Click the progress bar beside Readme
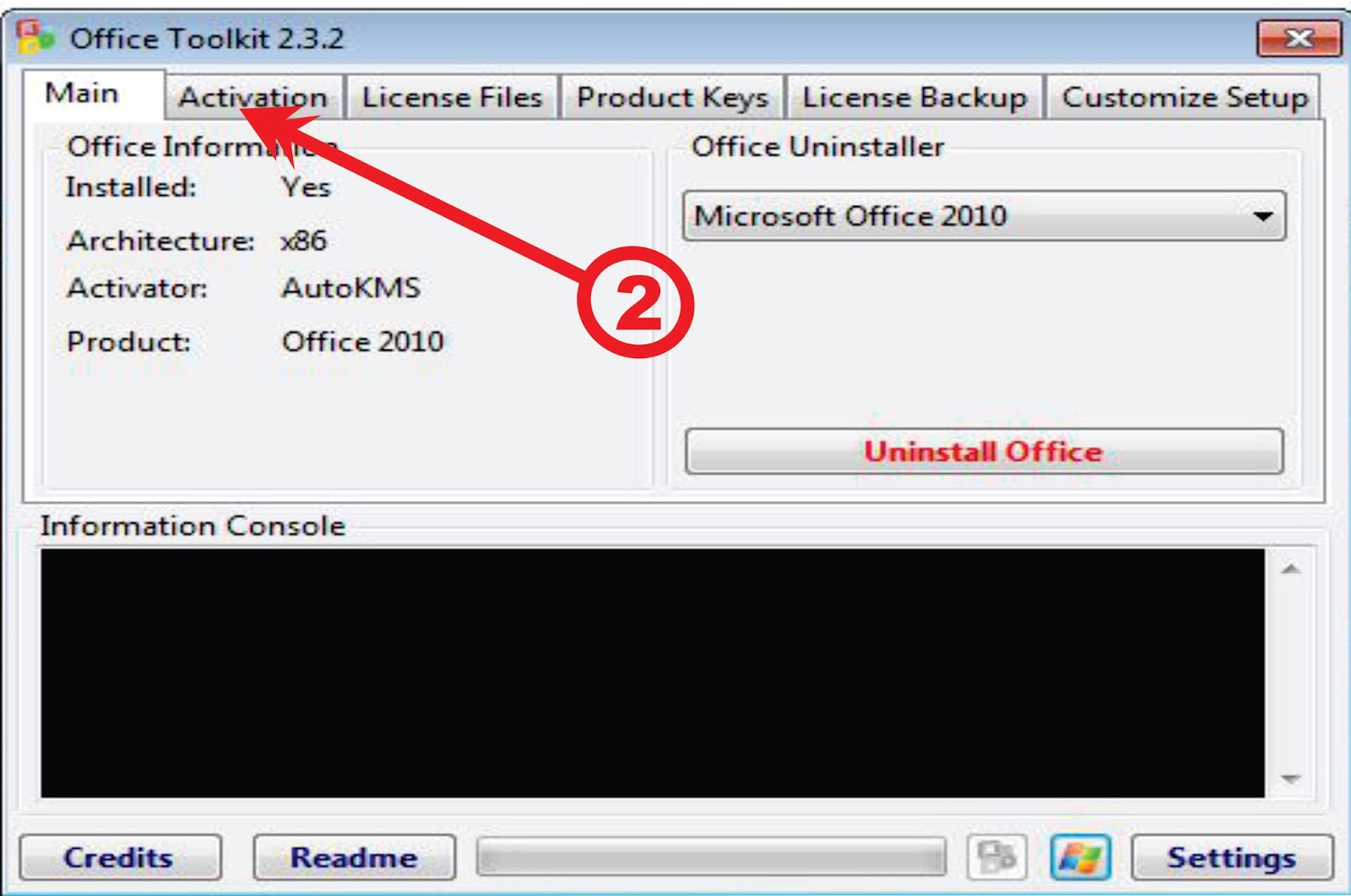 pyautogui.click(x=711, y=858)
